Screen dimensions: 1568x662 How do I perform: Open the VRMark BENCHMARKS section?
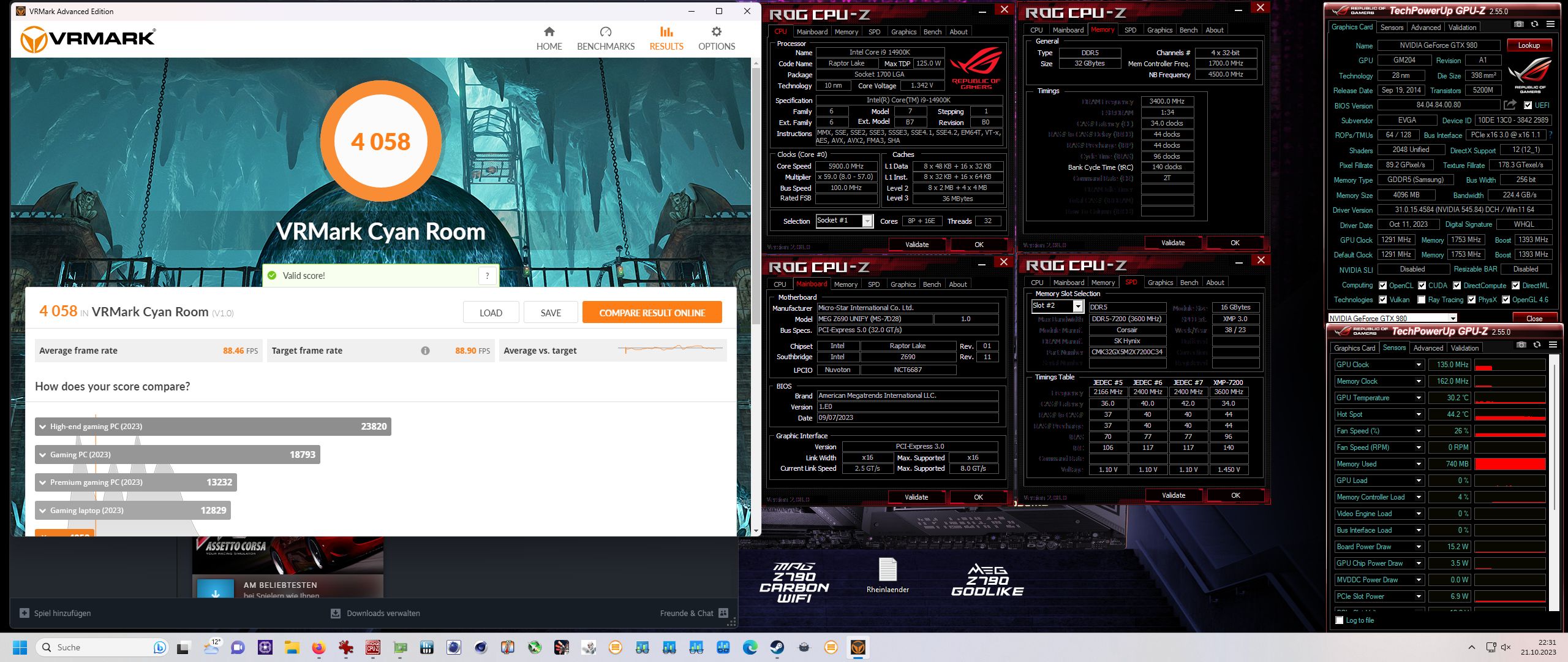point(606,39)
